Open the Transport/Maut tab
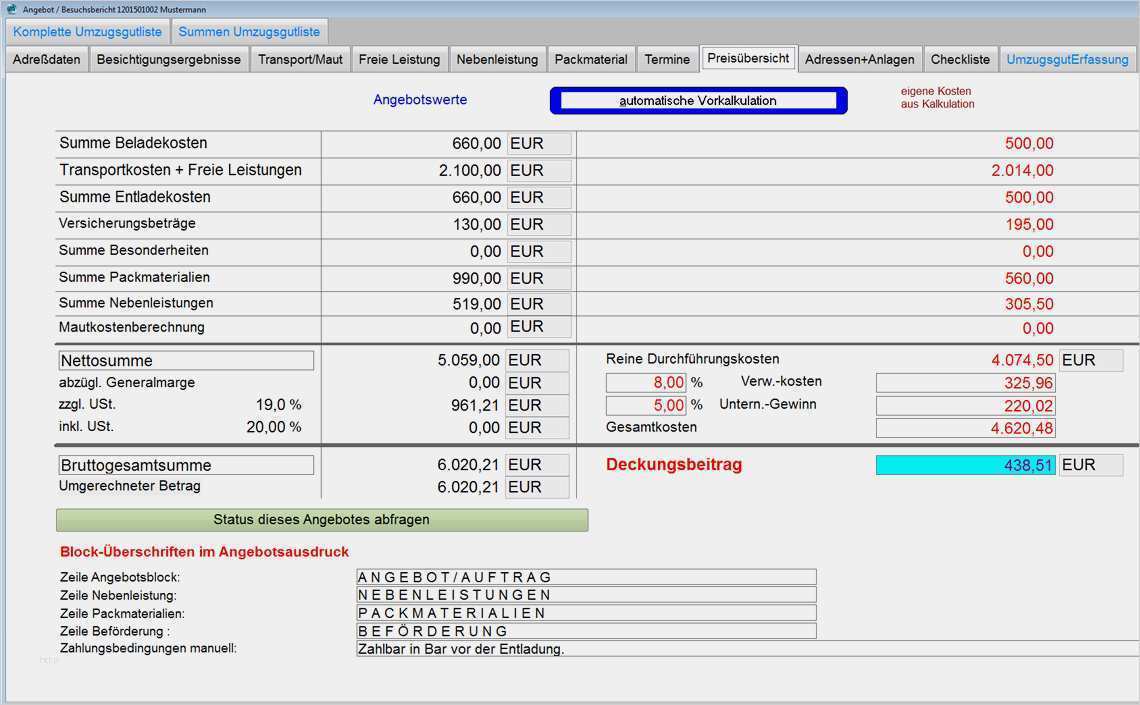Image resolution: width=1140 pixels, height=705 pixels. tap(300, 59)
